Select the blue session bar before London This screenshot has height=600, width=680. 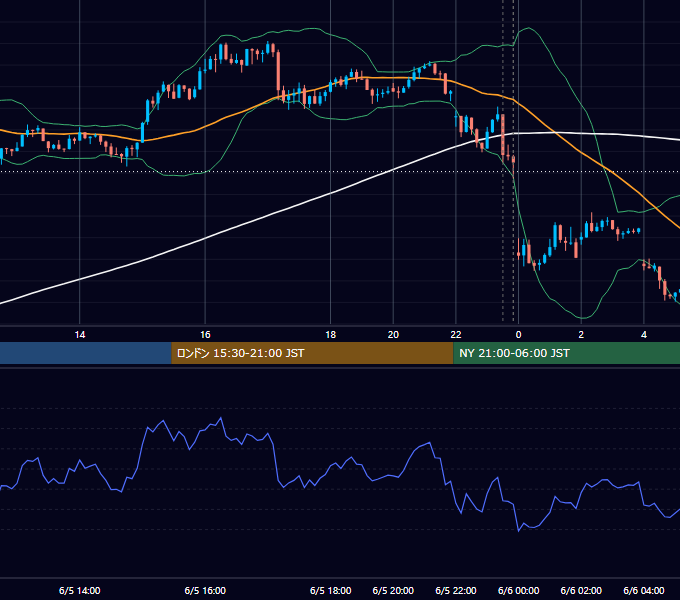[x=86, y=353]
